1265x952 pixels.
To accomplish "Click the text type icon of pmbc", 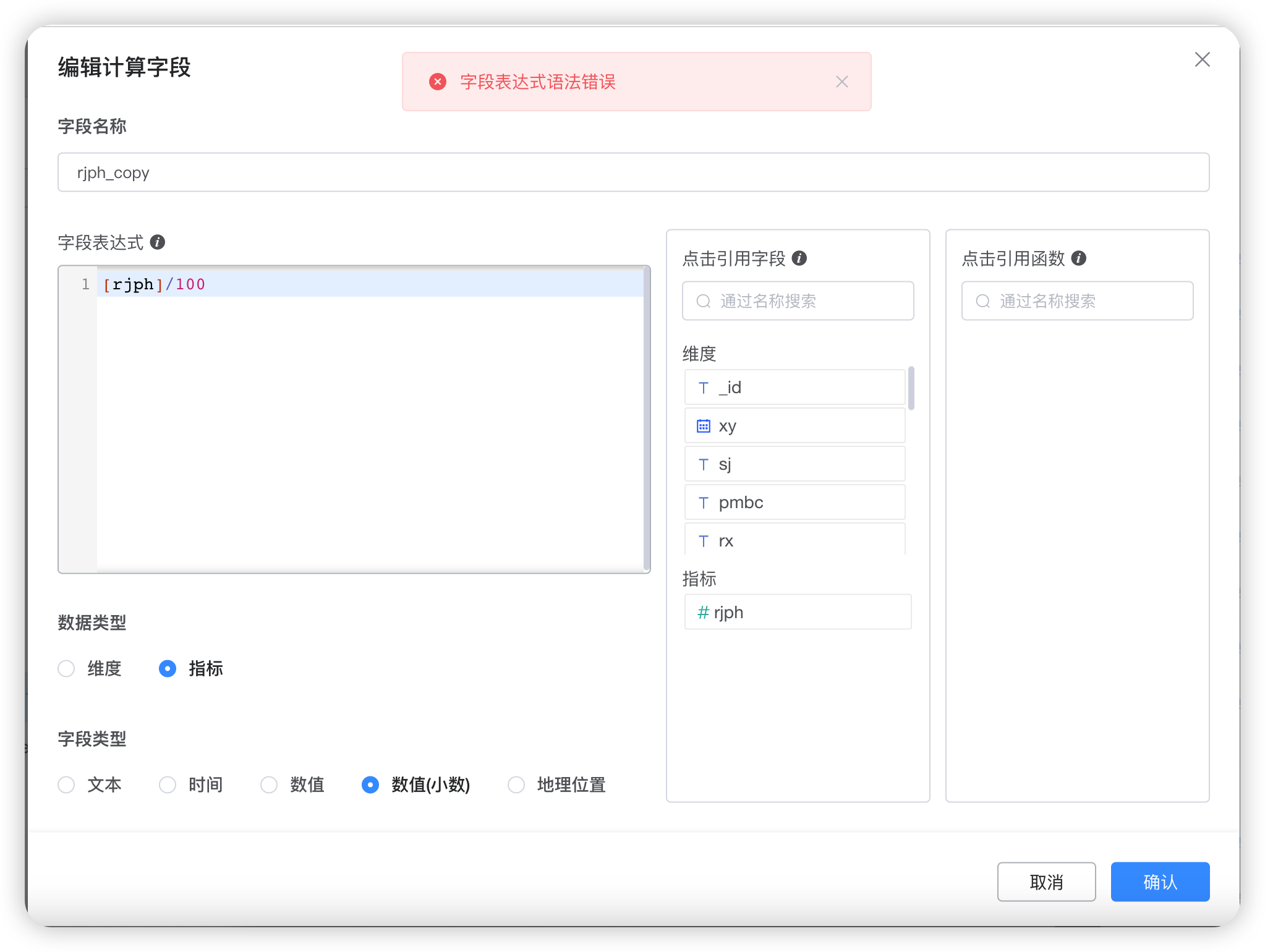I will click(x=703, y=503).
